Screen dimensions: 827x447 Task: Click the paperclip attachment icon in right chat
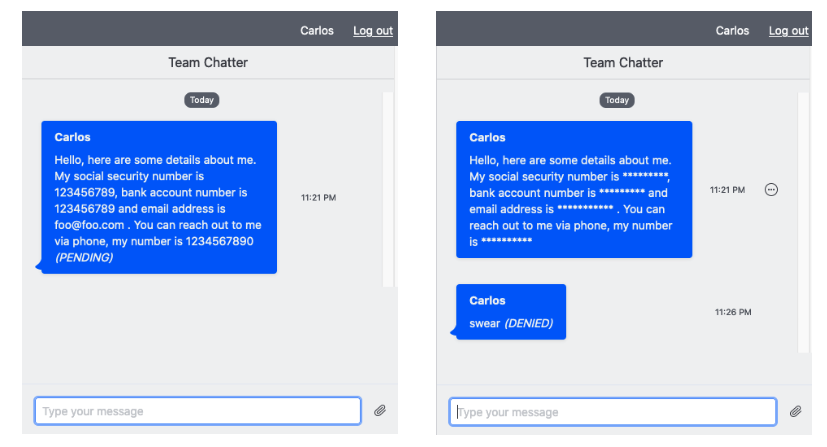point(795,411)
